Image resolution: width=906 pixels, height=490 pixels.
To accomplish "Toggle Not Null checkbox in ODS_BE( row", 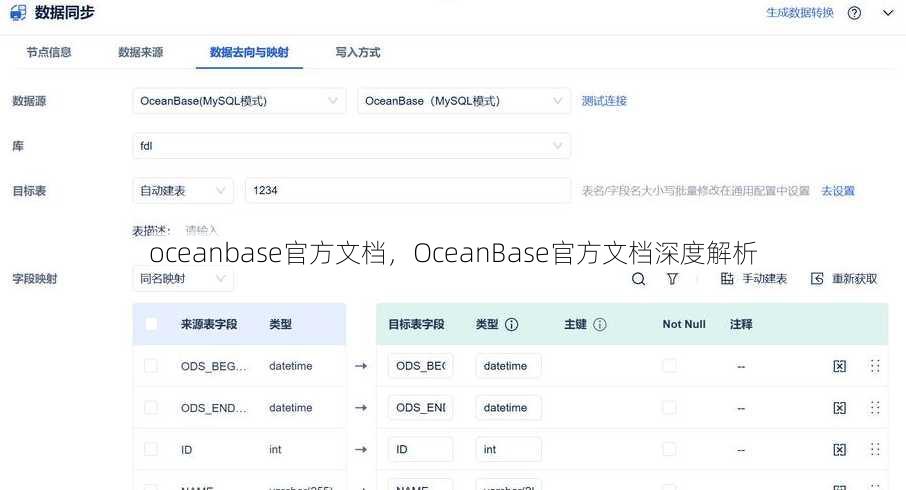I will coord(670,365).
